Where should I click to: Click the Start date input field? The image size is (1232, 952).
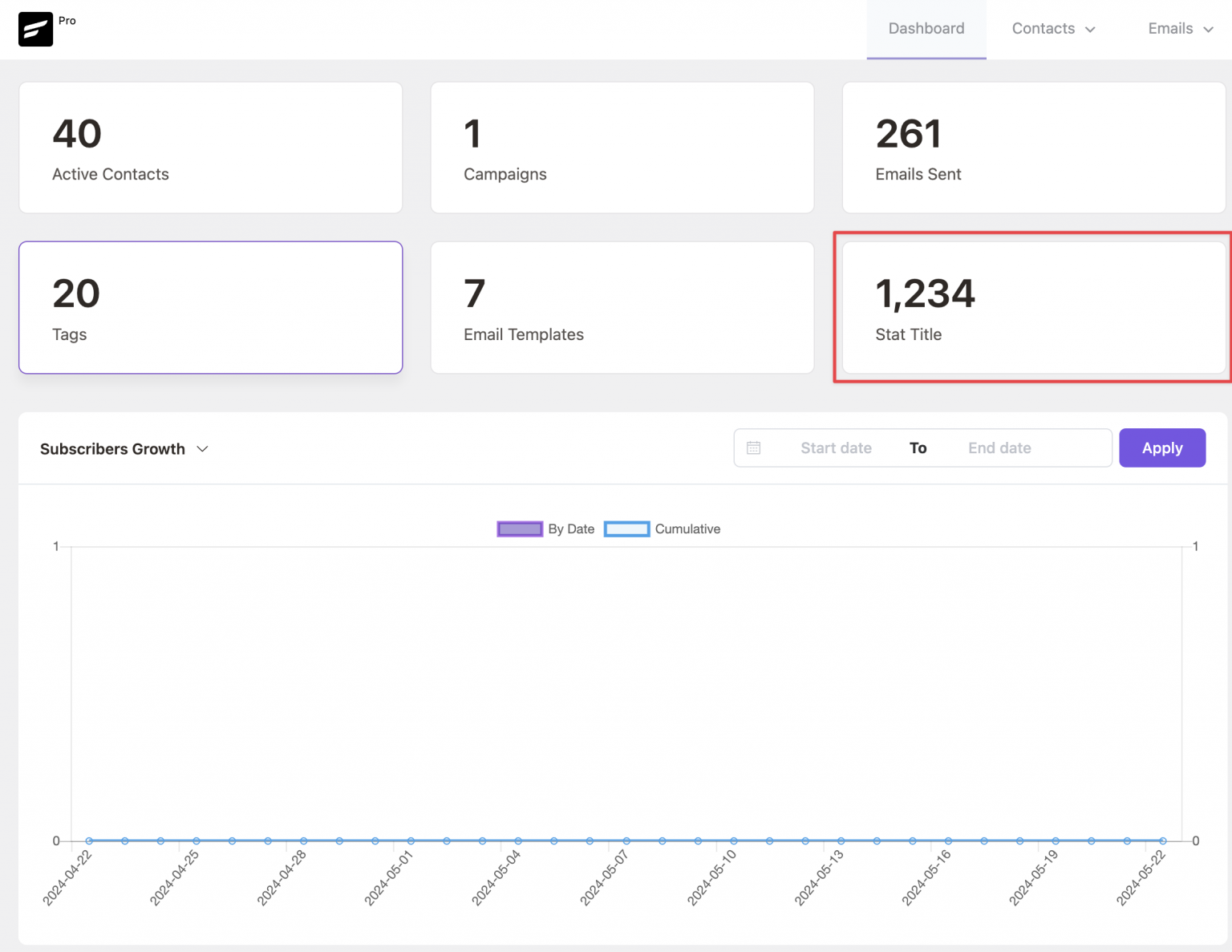[x=836, y=448]
